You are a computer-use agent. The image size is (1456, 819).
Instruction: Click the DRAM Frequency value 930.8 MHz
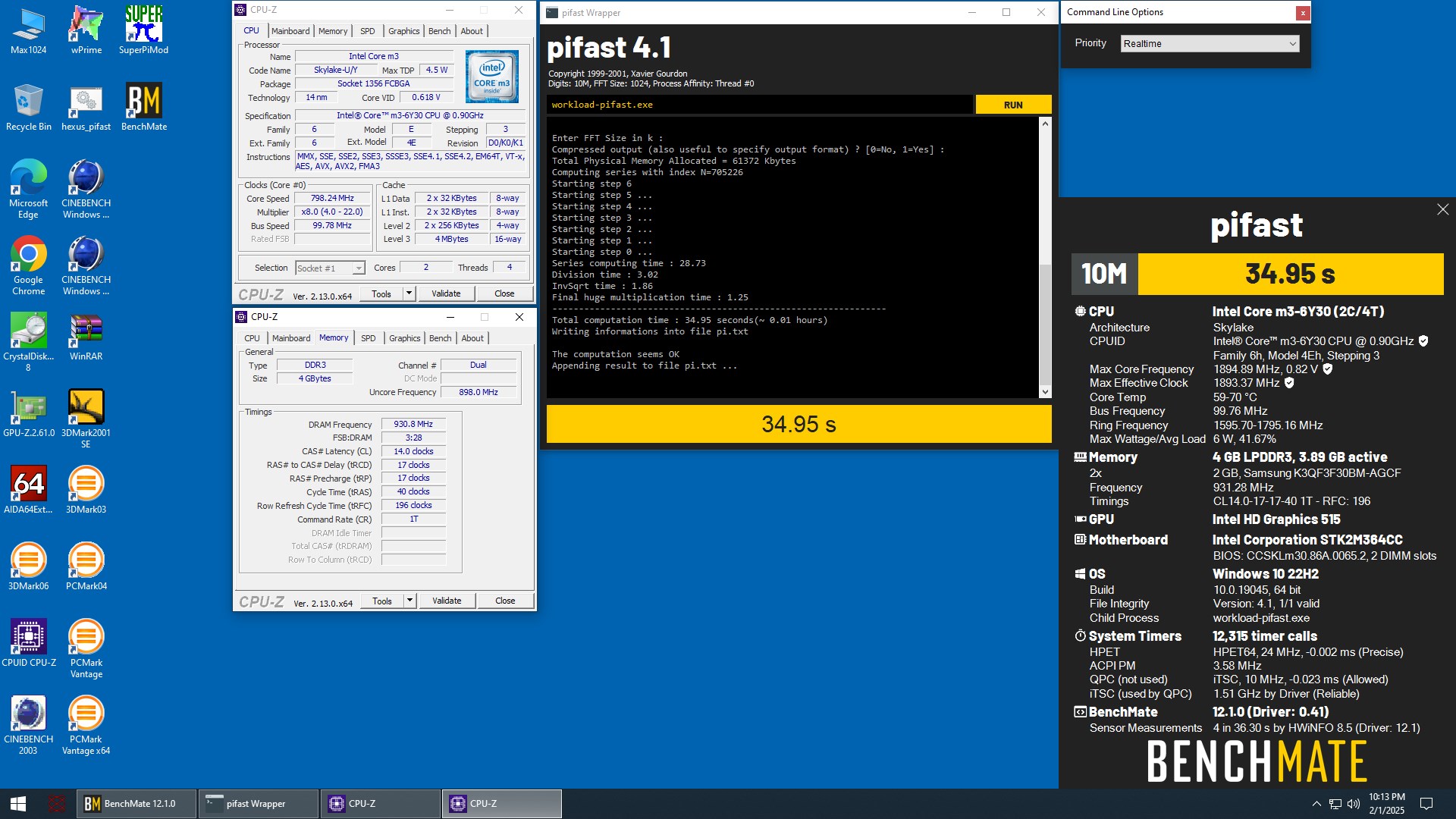click(413, 425)
